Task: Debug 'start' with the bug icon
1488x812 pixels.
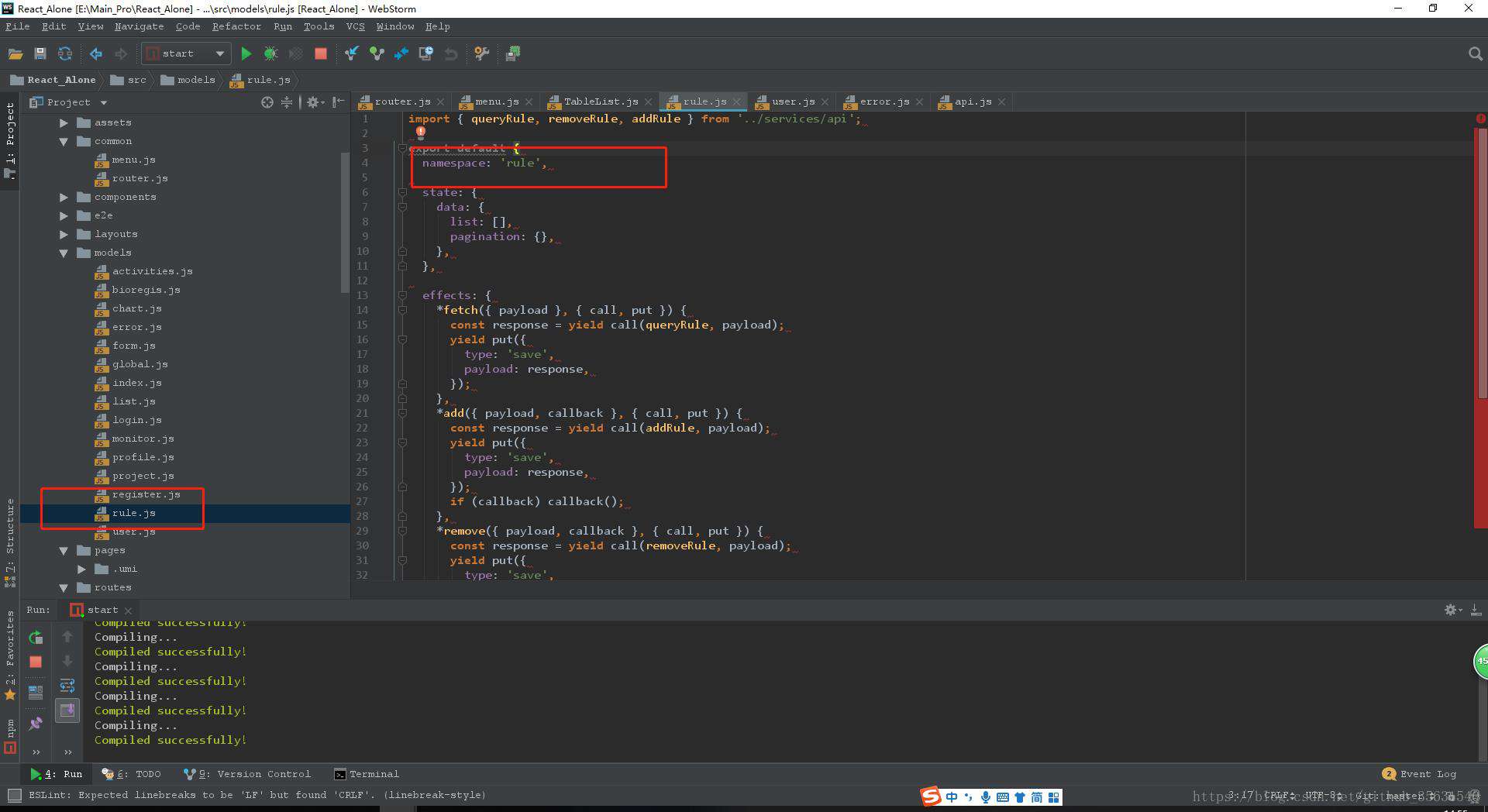Action: [x=270, y=53]
